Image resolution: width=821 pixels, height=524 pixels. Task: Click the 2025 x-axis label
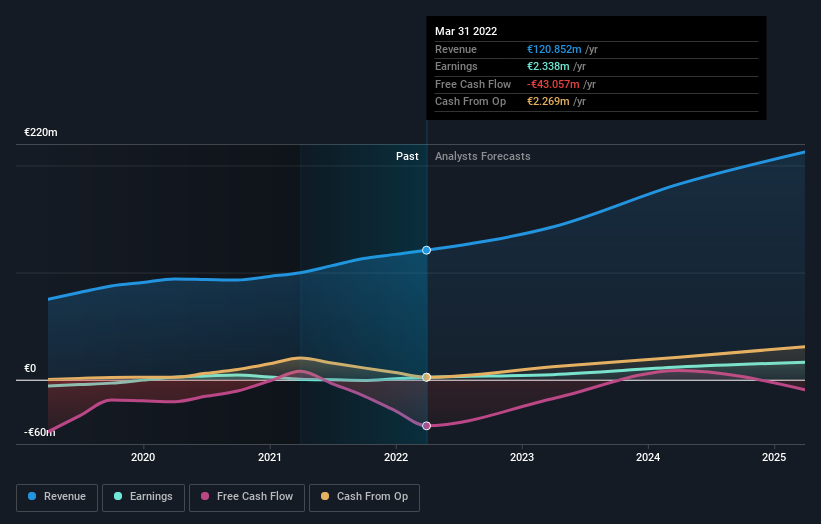(774, 458)
